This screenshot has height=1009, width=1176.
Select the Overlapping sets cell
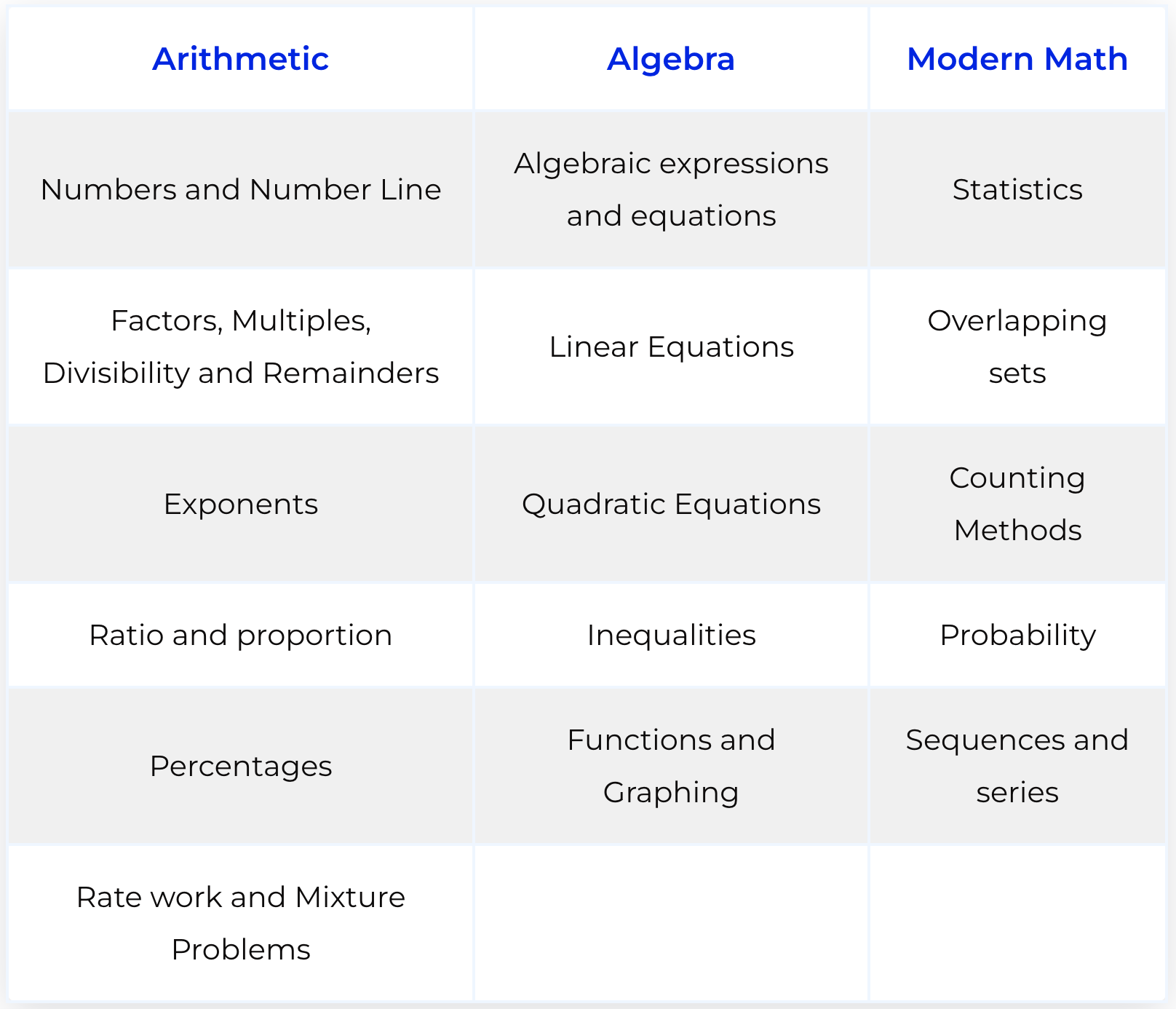pyautogui.click(x=1017, y=347)
